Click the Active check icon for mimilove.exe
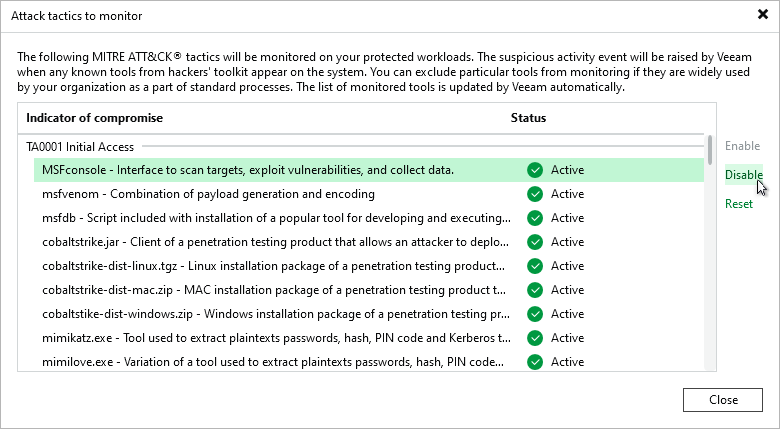The width and height of the screenshot is (780, 429). pyautogui.click(x=535, y=362)
